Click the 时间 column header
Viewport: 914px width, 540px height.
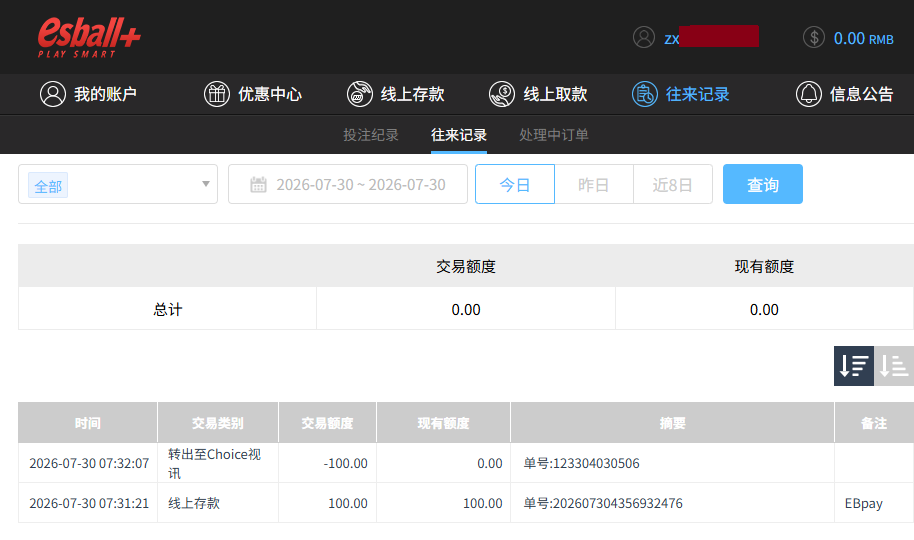pyautogui.click(x=87, y=423)
